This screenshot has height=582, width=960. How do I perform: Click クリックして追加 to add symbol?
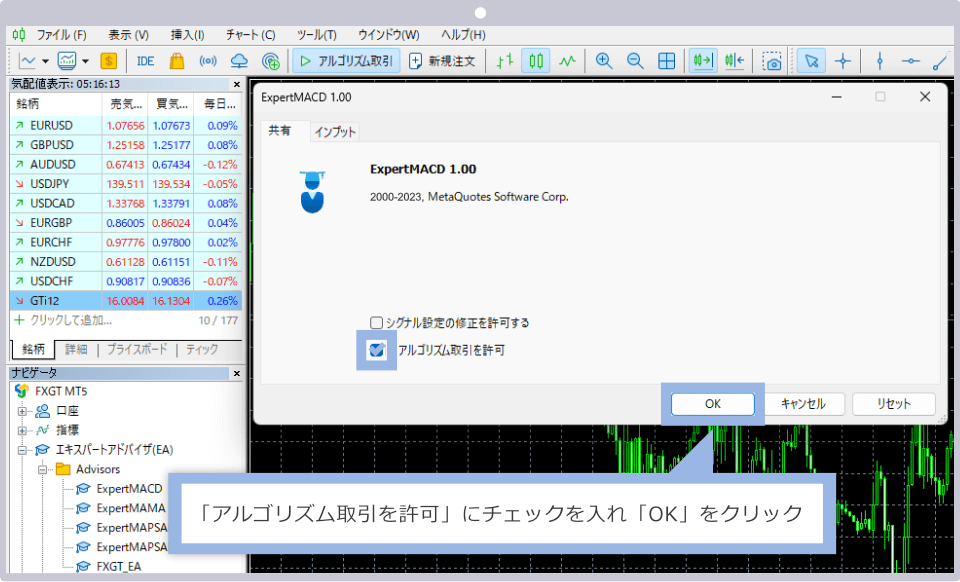tap(71, 320)
